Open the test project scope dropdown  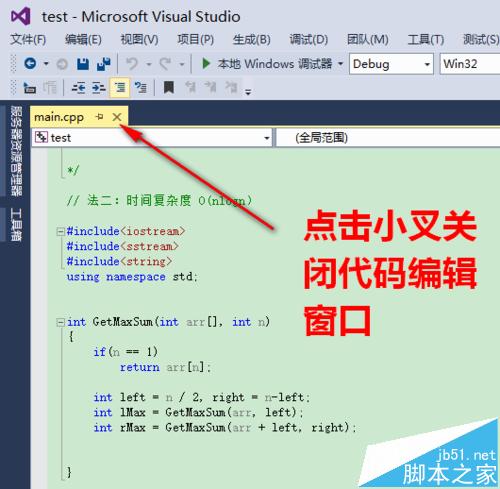point(152,138)
